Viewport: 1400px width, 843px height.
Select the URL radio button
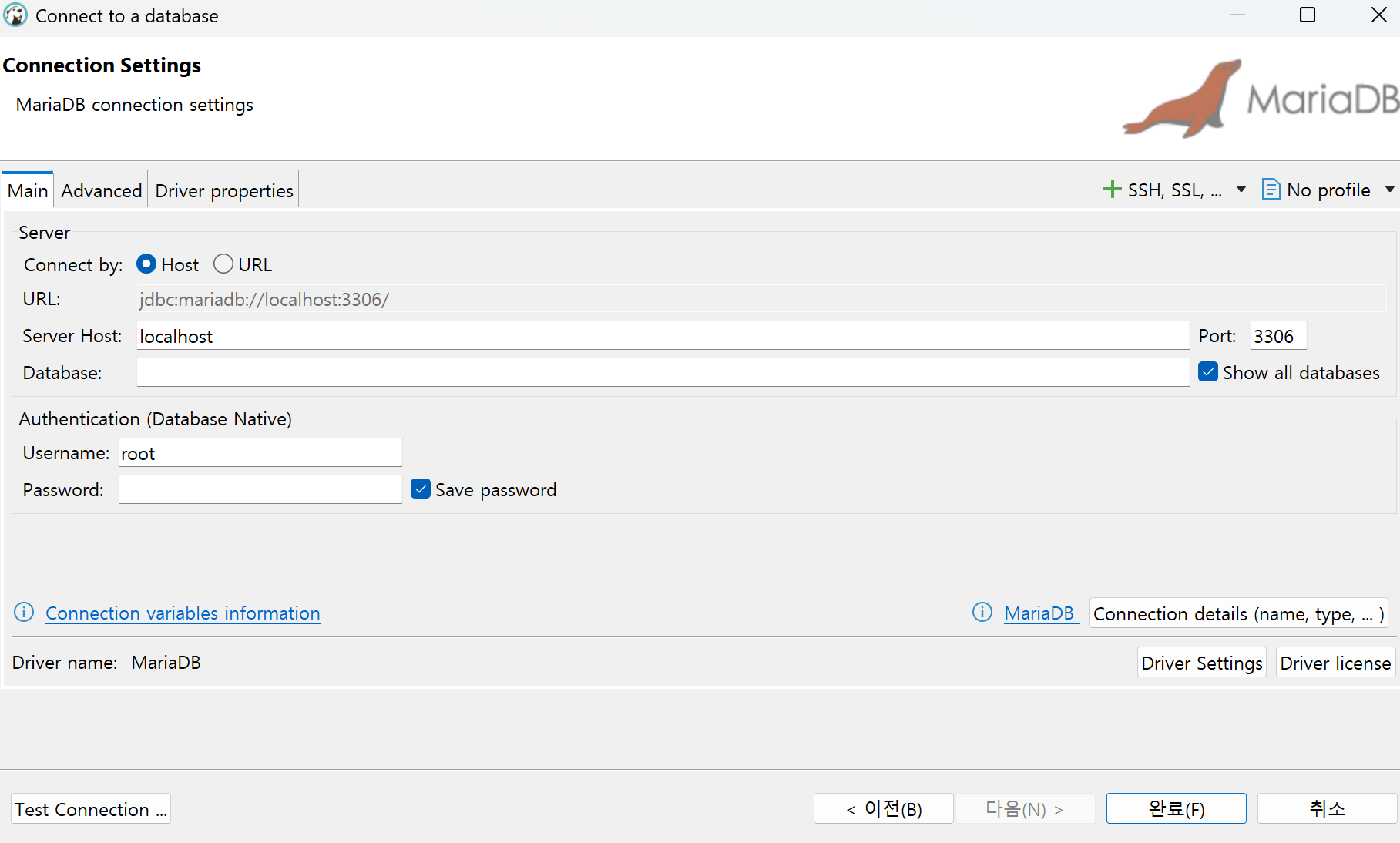click(223, 264)
